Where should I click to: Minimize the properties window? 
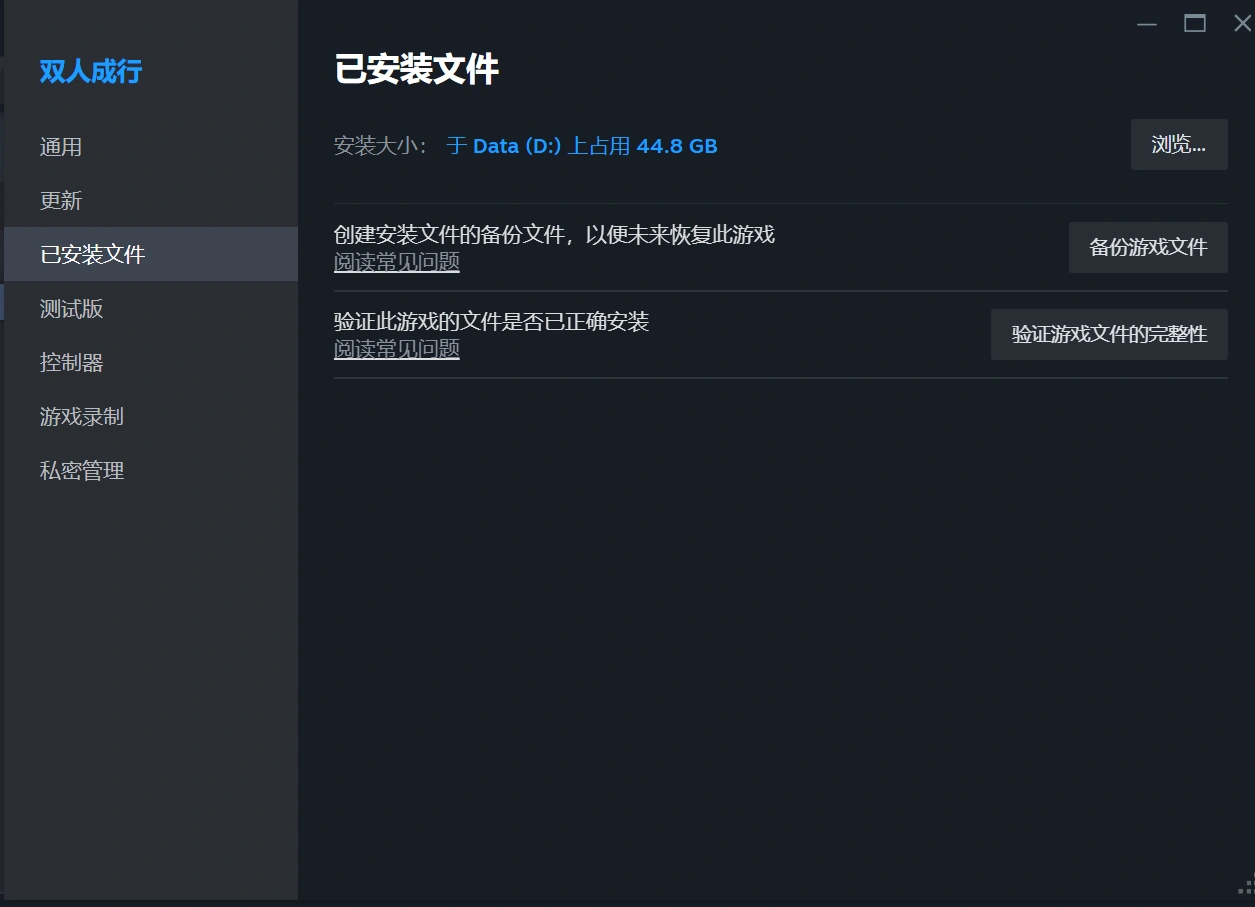tap(1147, 24)
